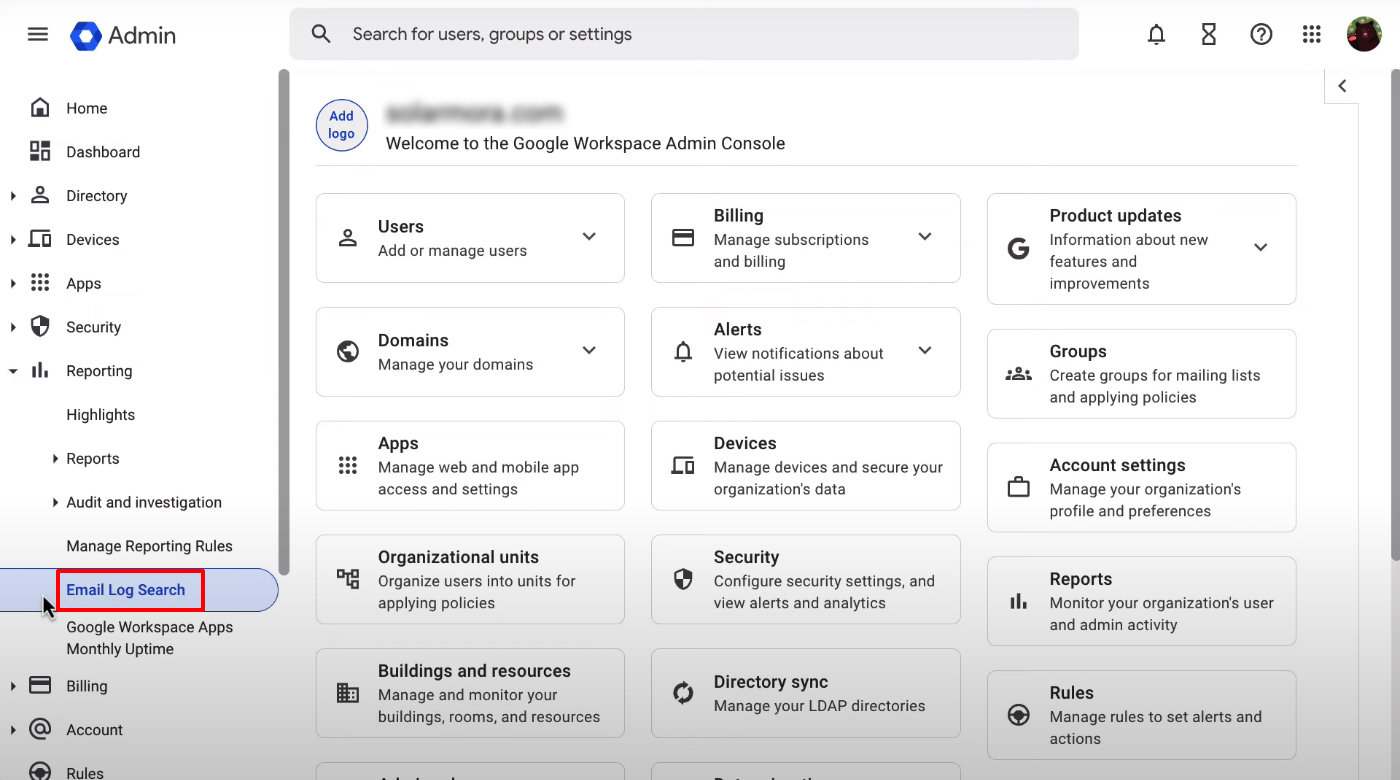This screenshot has width=1400, height=780.
Task: Click the Product updates Google G icon
Action: tap(1018, 249)
